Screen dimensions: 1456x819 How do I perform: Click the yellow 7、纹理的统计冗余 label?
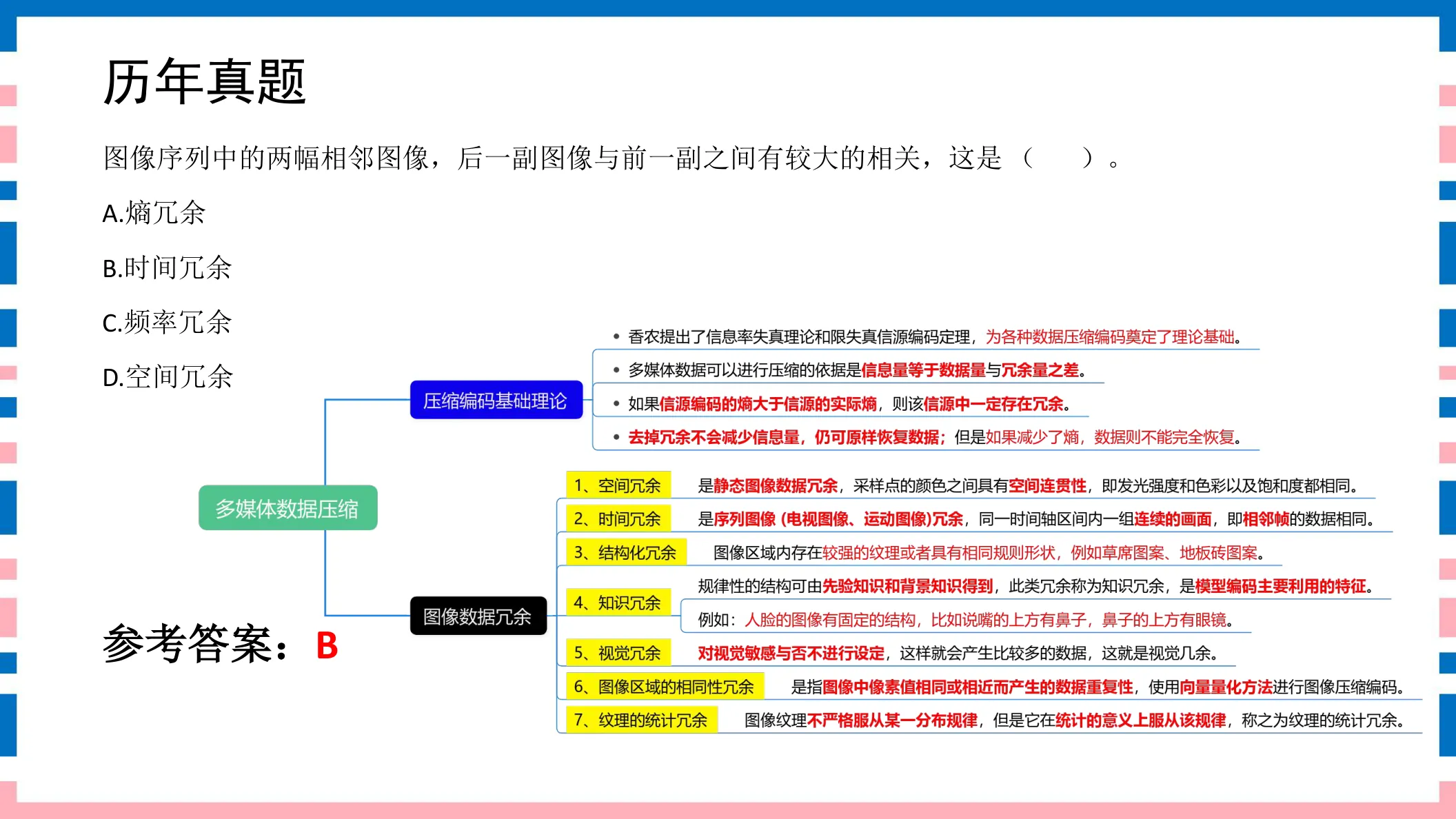point(641,720)
